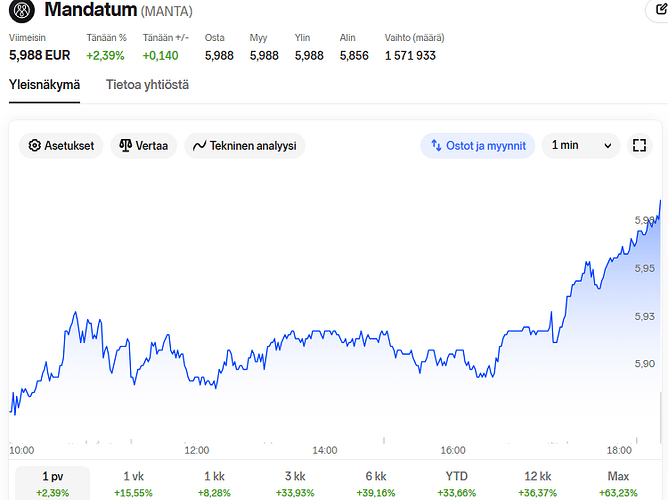Select the 3 kk time range
The image size is (668, 500).
[295, 483]
